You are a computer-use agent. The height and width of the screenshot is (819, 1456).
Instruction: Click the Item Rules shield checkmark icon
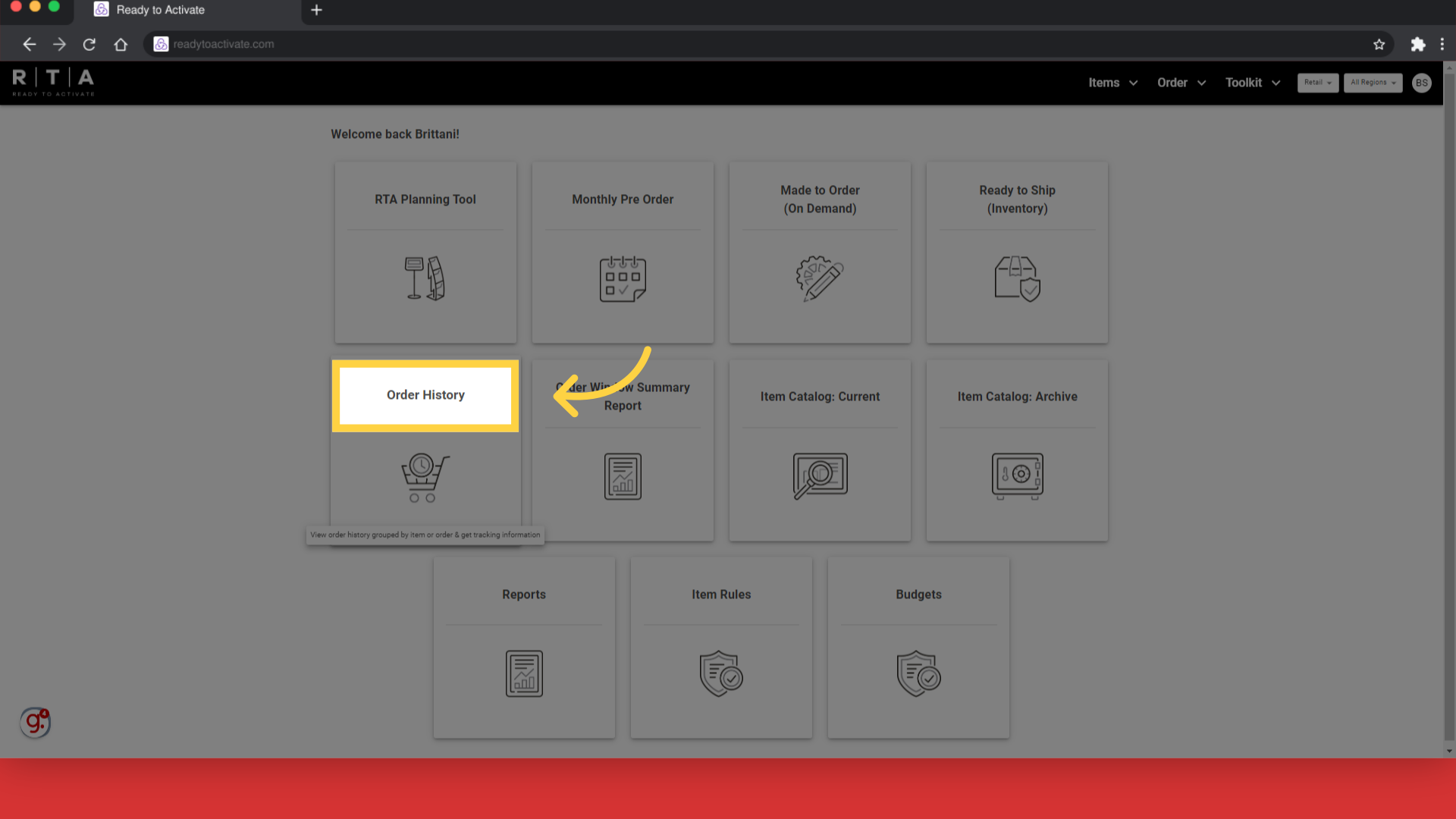[x=721, y=673]
